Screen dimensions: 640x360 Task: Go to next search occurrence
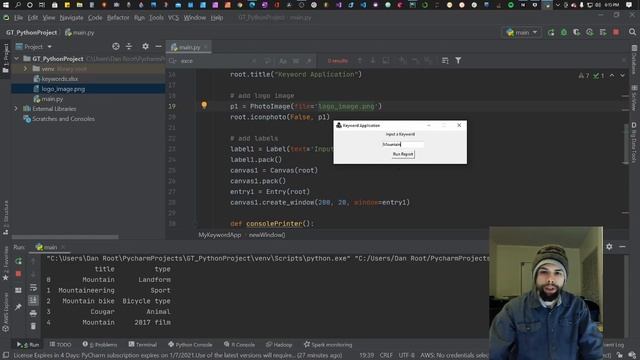pyautogui.click(x=373, y=60)
